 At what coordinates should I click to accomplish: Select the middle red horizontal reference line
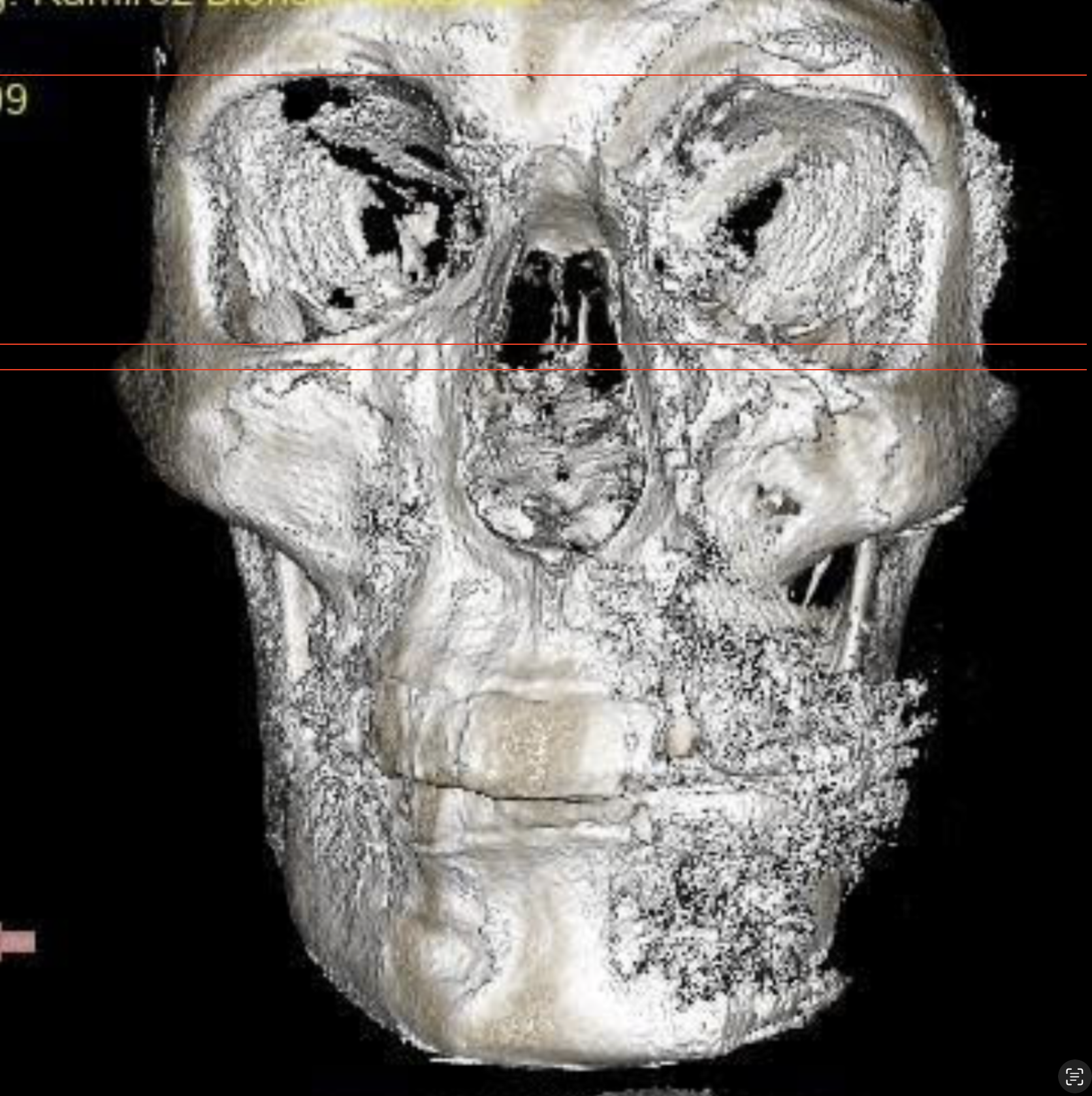543,344
